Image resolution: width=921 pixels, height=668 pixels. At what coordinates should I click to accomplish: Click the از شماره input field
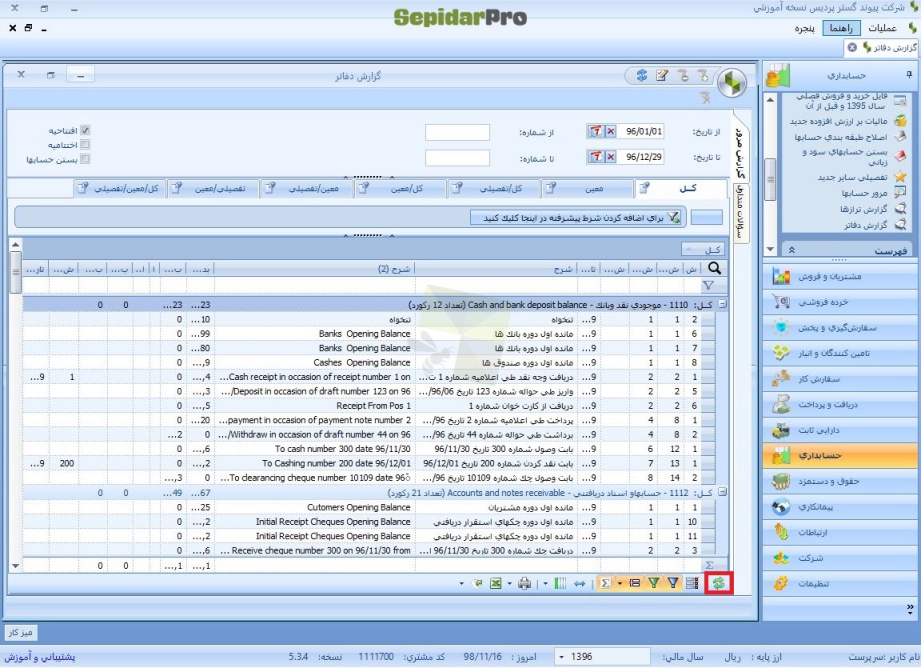pos(458,132)
